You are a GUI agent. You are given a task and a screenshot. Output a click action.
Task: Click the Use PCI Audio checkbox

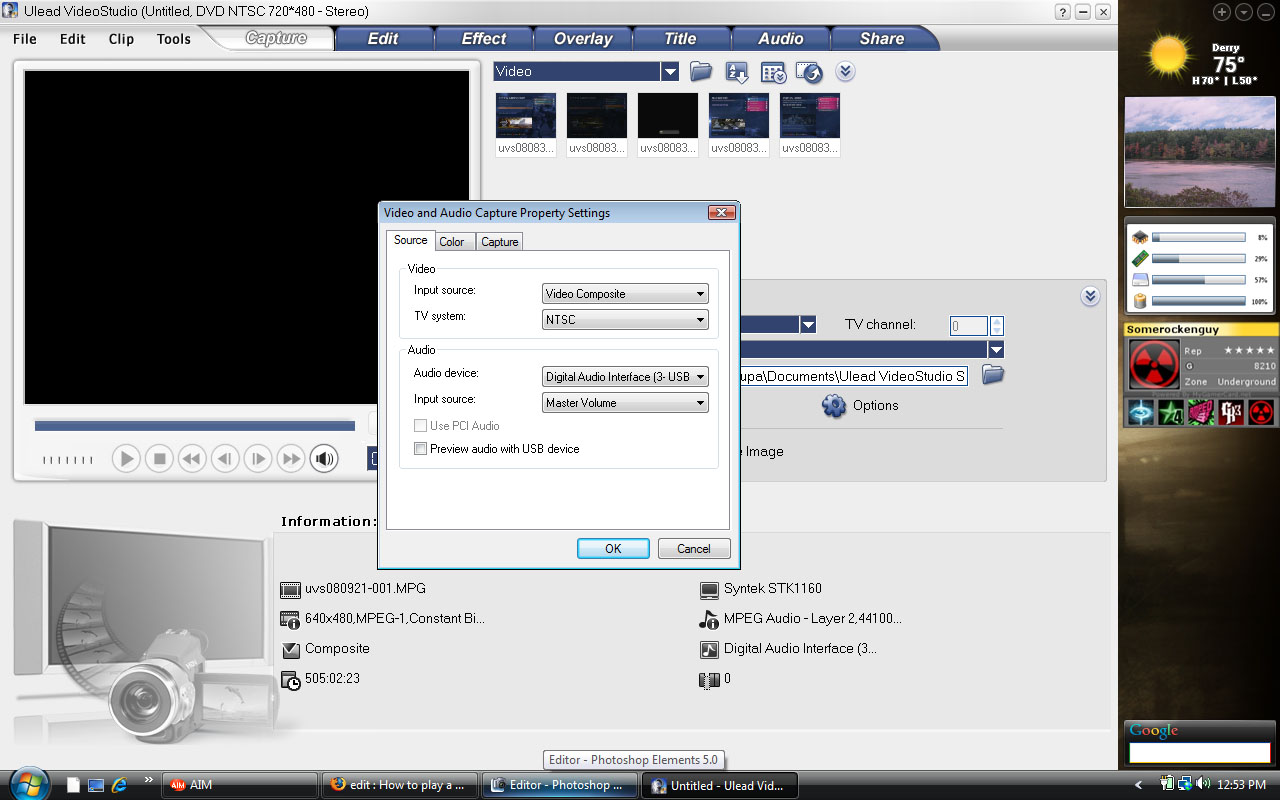click(x=421, y=426)
